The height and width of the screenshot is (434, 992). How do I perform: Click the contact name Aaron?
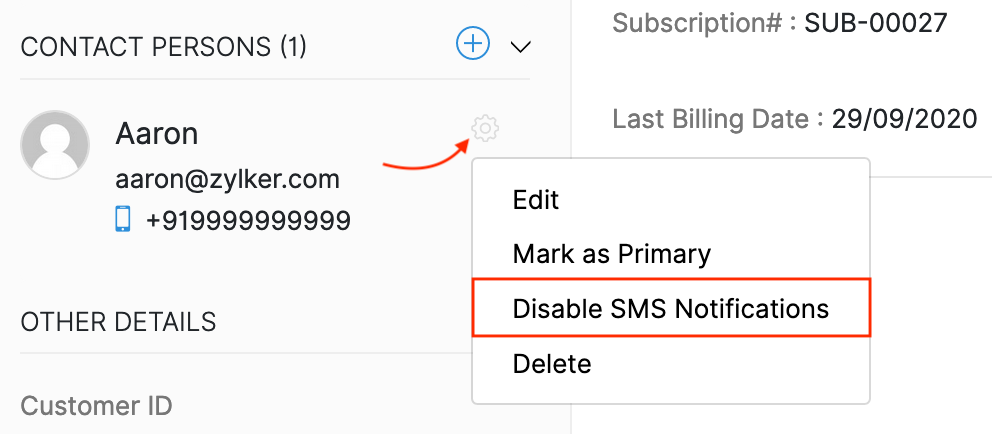[156, 133]
